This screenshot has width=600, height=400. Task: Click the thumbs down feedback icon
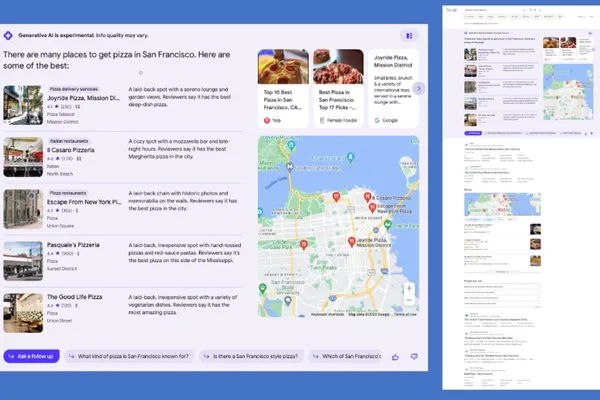click(x=414, y=357)
